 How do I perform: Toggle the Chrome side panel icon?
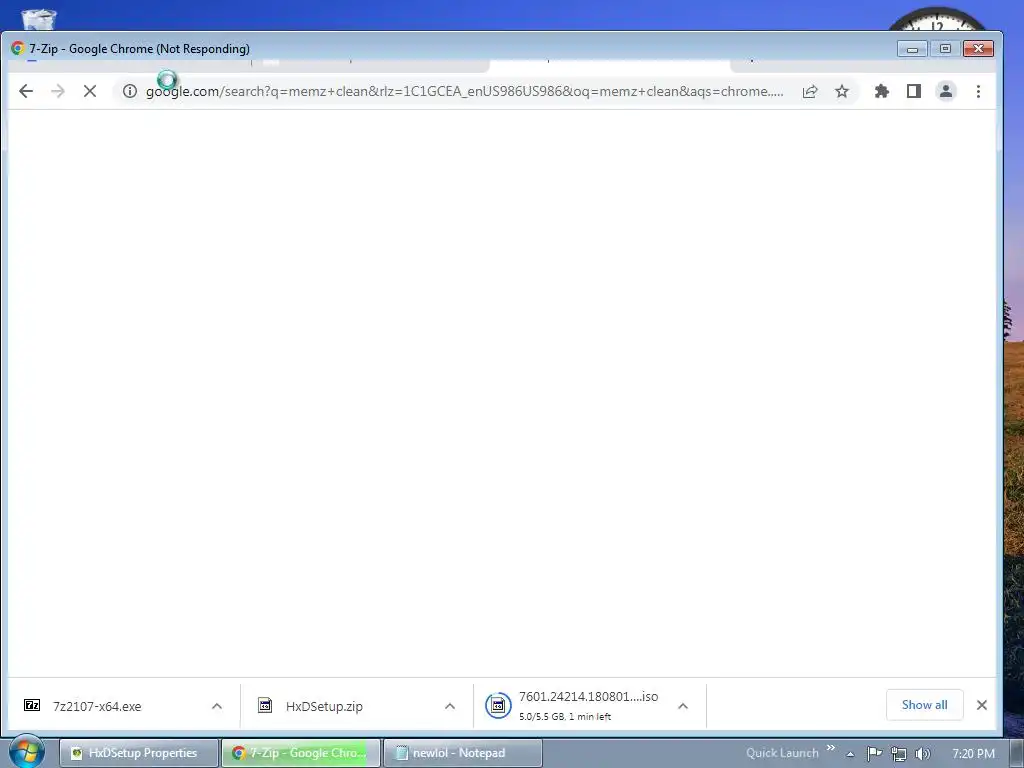[x=914, y=91]
